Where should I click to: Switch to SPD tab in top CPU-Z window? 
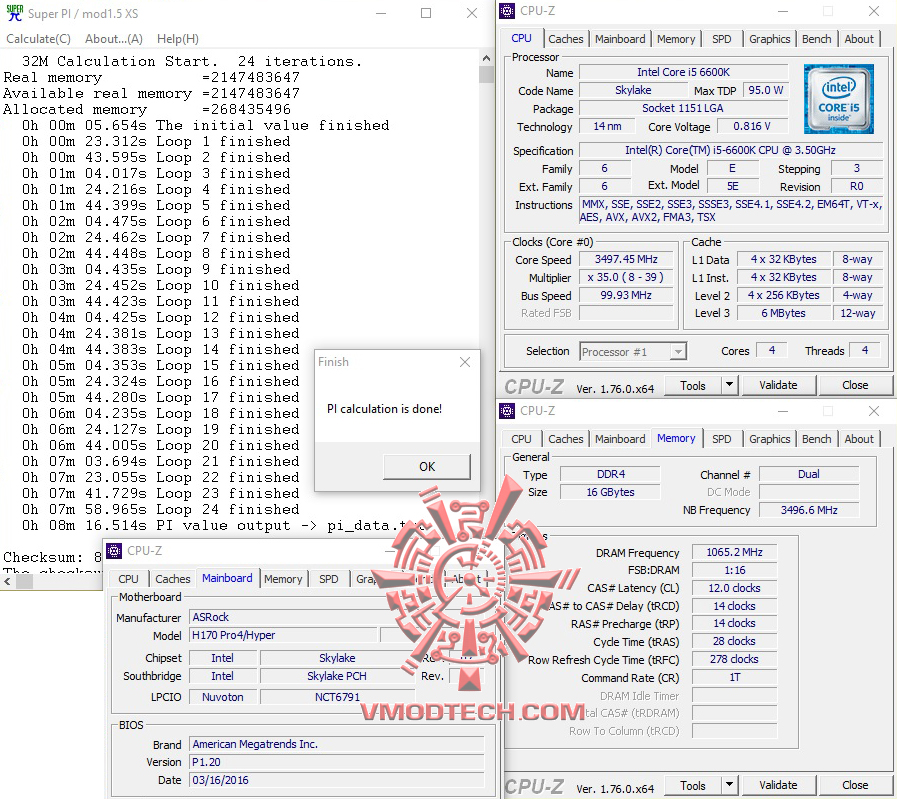pyautogui.click(x=721, y=39)
